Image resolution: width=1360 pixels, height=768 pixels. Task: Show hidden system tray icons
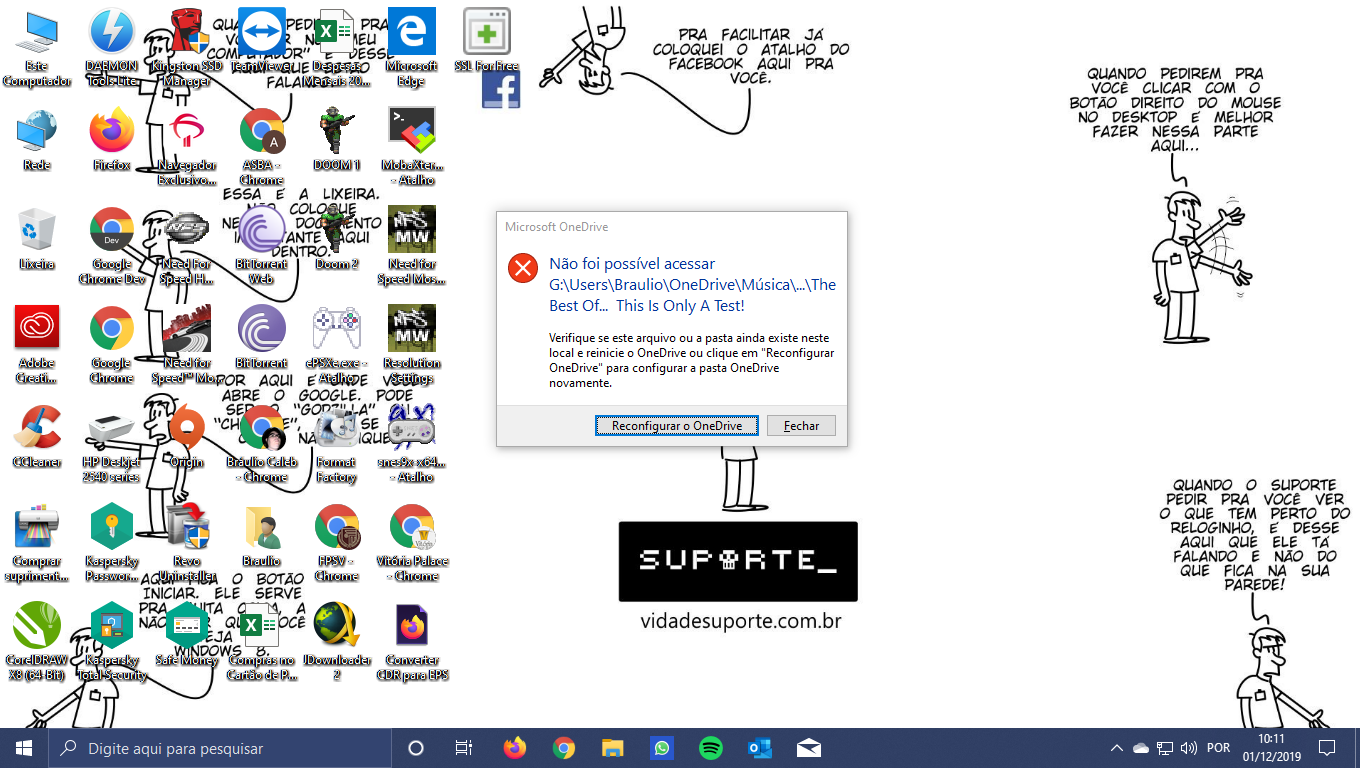pos(1117,748)
